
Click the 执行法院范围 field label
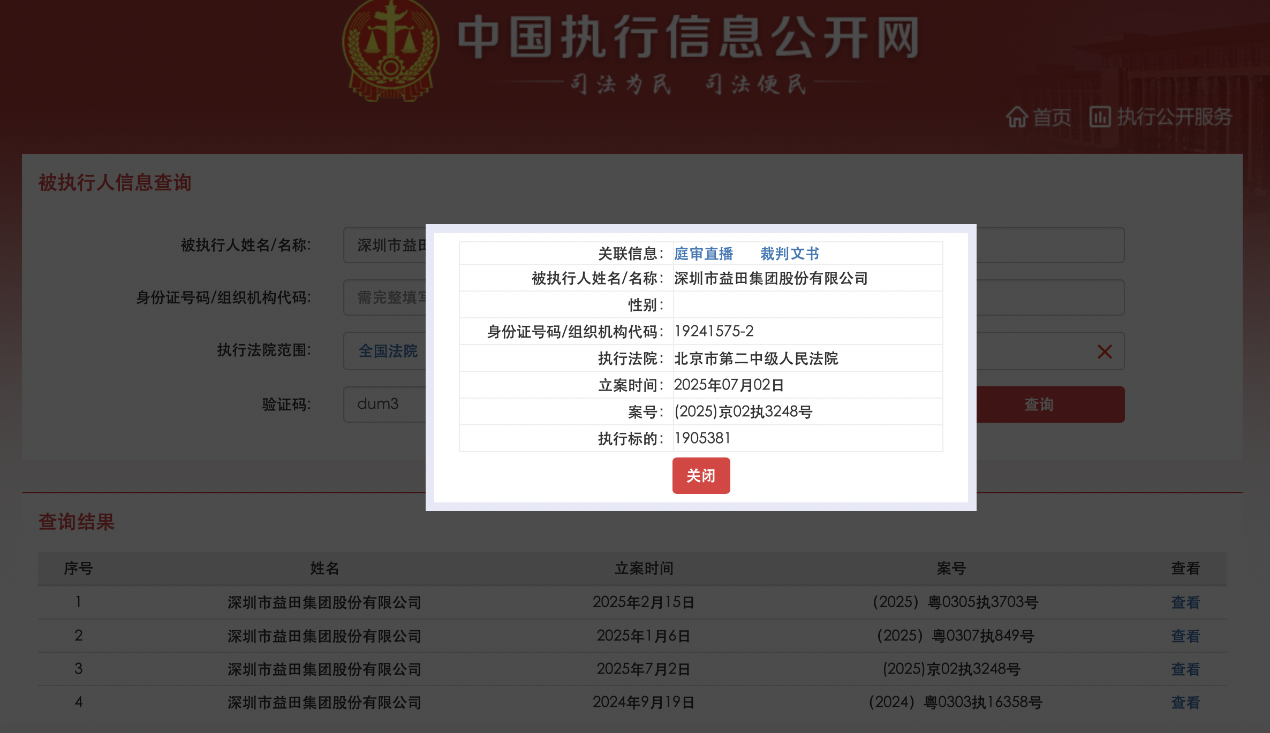point(264,350)
